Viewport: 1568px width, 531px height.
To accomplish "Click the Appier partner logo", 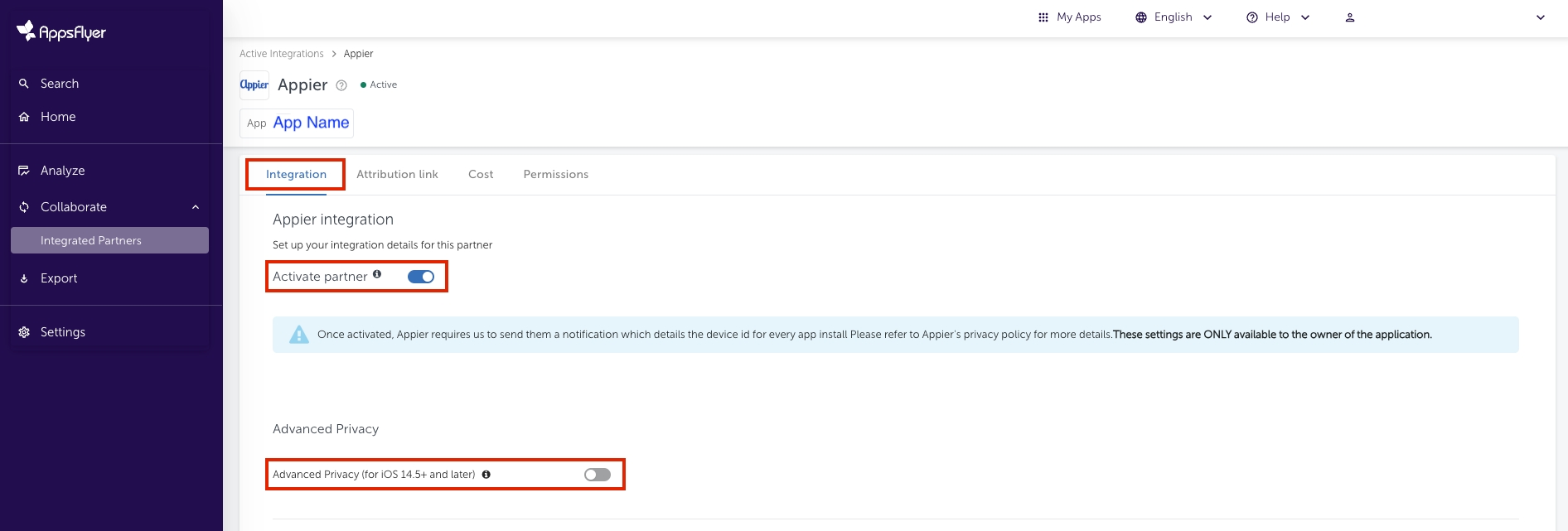I will click(x=254, y=84).
